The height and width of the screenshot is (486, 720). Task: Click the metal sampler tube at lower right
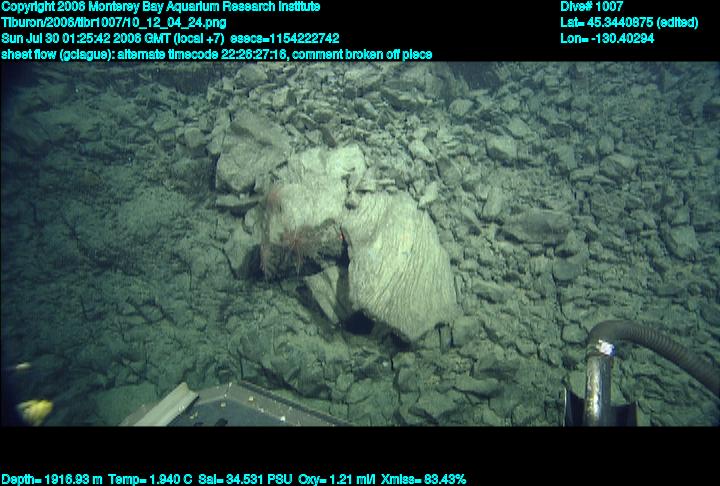(x=599, y=385)
